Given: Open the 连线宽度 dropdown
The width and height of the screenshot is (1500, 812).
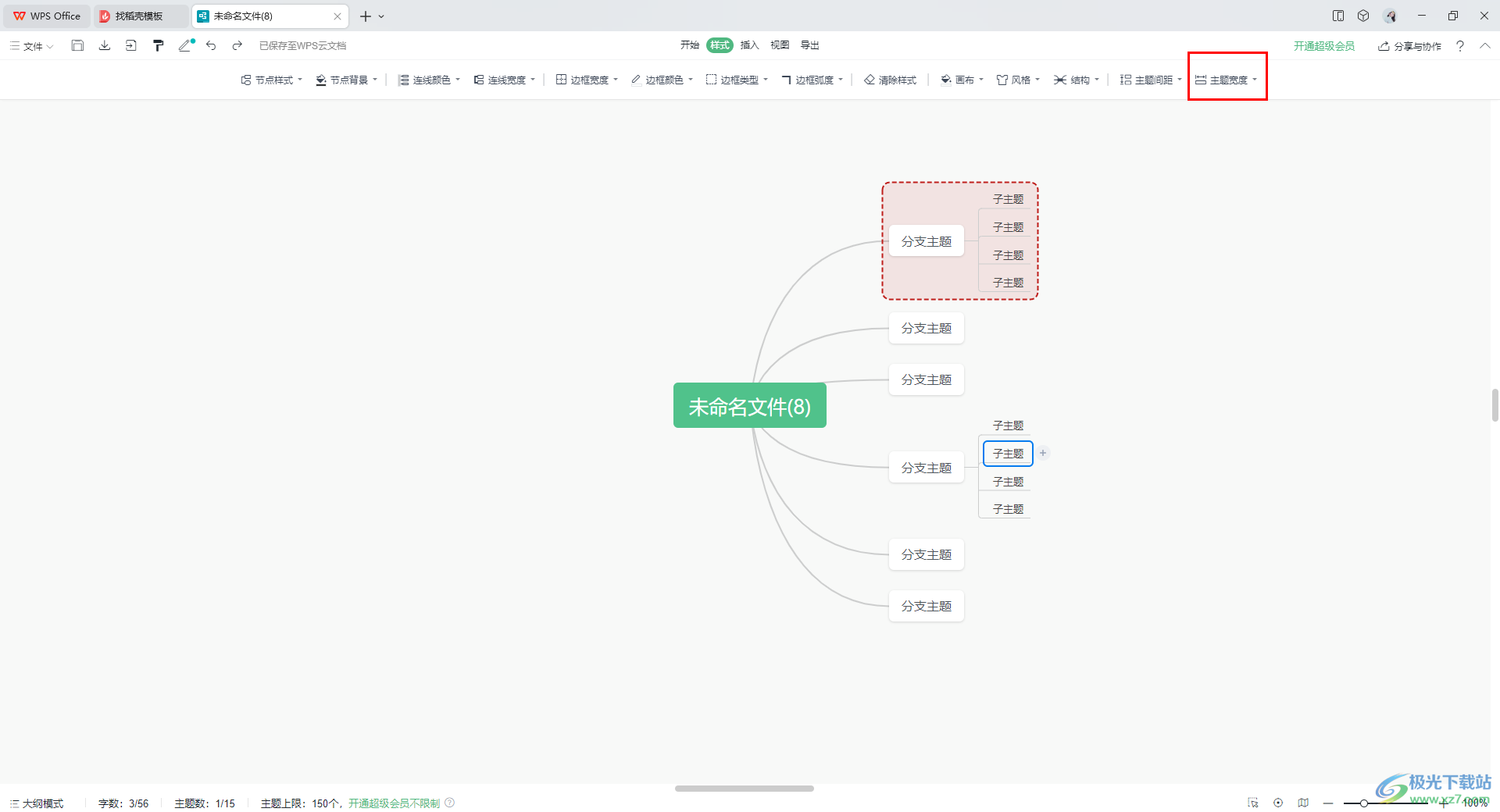Looking at the screenshot, I should tap(504, 80).
